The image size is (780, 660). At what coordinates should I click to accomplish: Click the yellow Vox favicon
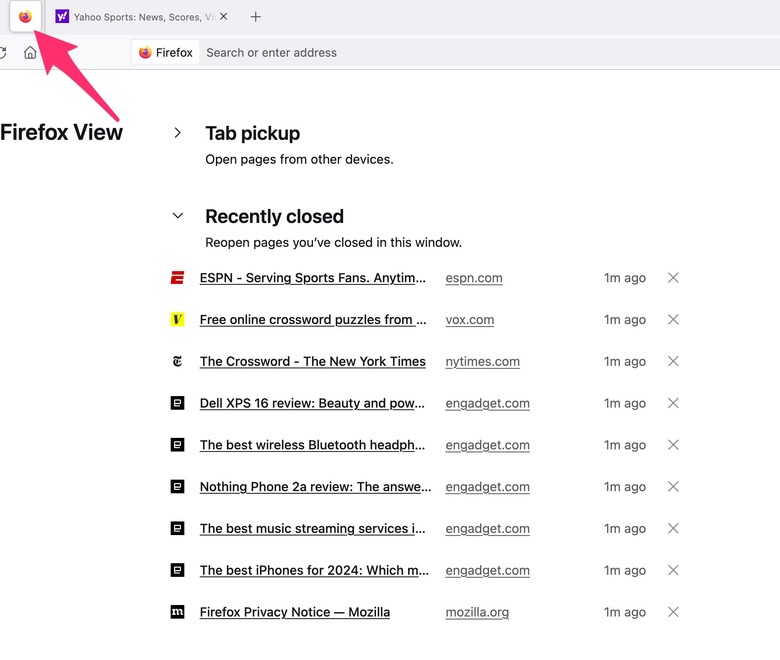[x=178, y=319]
